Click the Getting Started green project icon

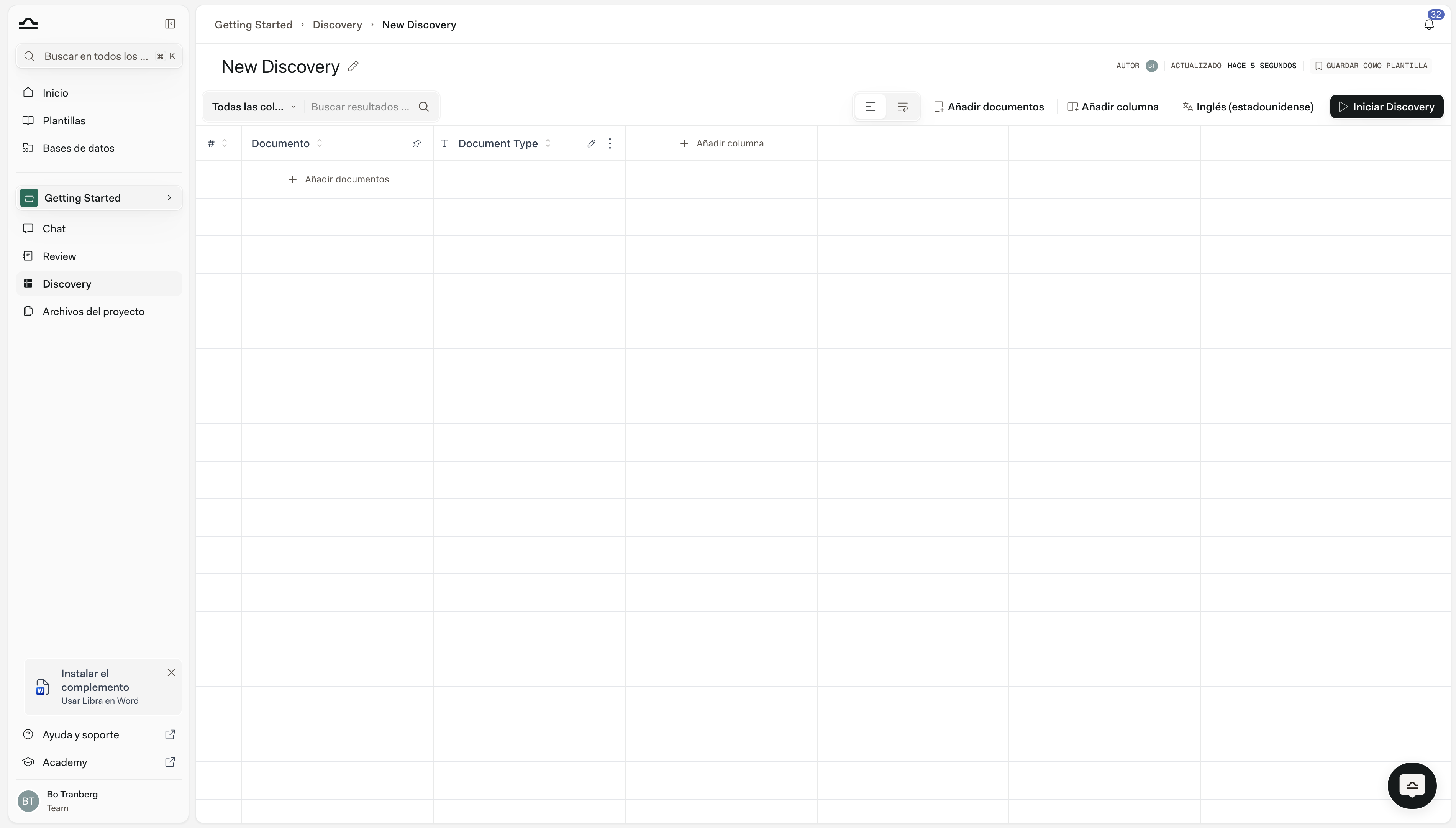pos(29,198)
